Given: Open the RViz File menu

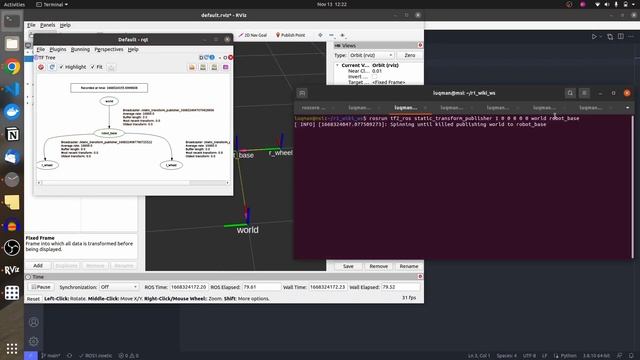Looking at the screenshot, I should click(x=31, y=25).
